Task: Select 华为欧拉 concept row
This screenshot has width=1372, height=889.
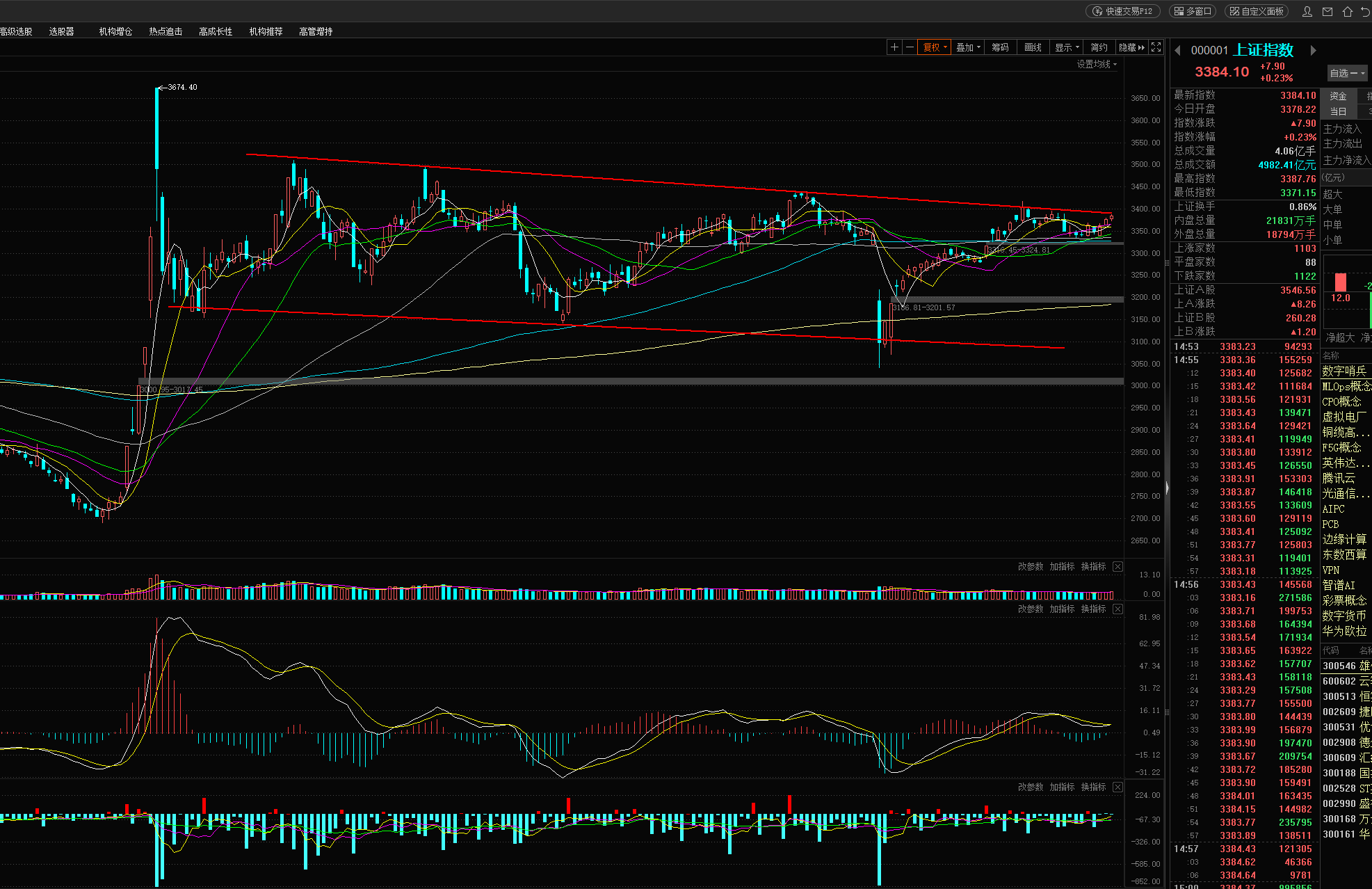Action: [1346, 631]
